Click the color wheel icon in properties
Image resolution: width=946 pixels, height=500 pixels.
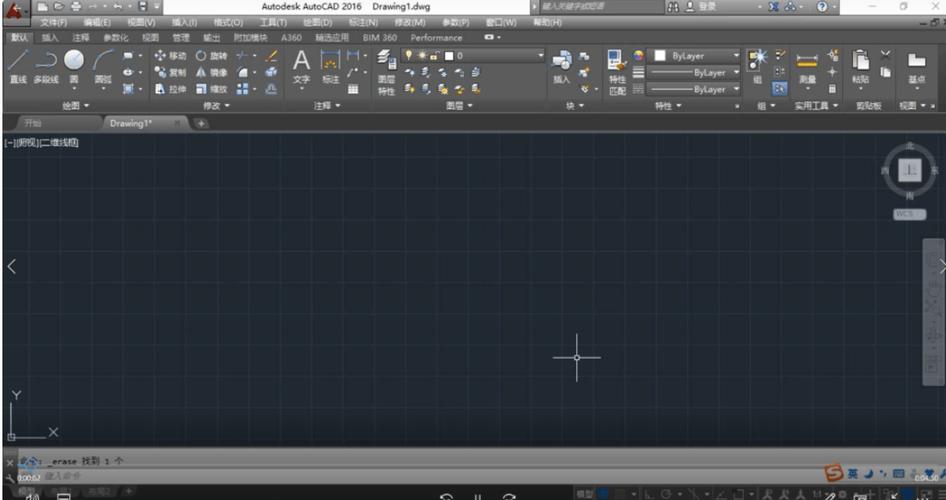[638, 55]
